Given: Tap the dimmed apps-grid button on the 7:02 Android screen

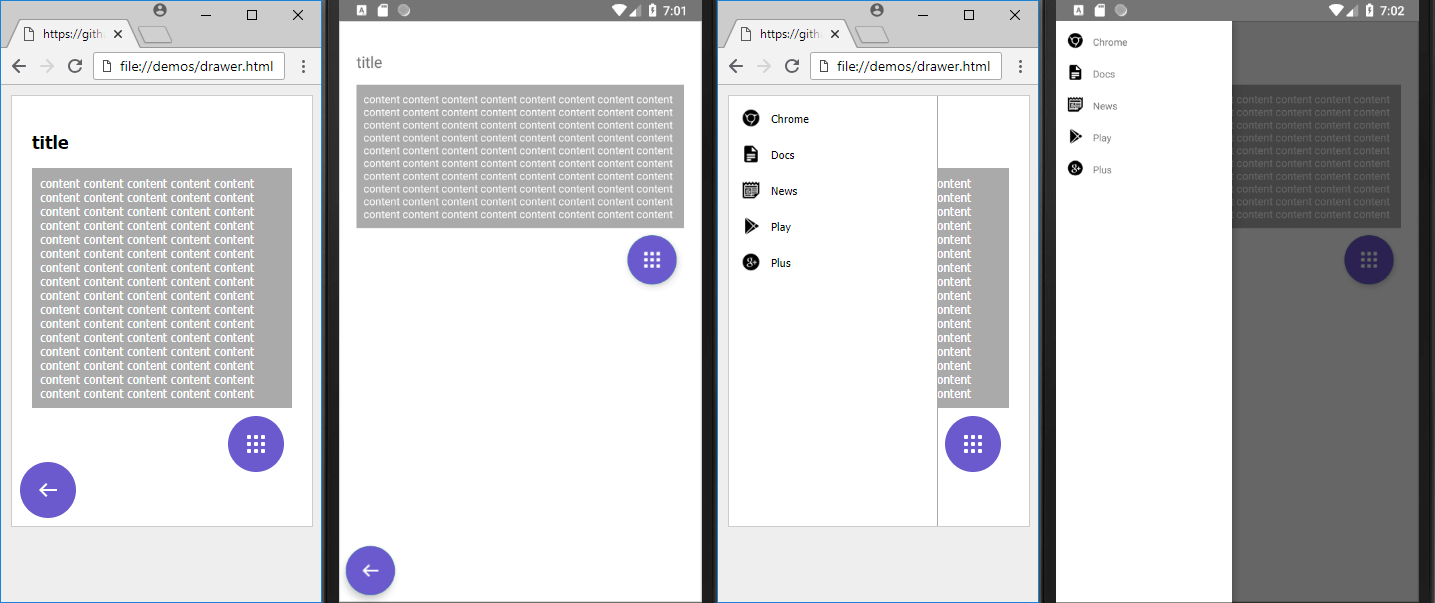Looking at the screenshot, I should pyautogui.click(x=1369, y=260).
